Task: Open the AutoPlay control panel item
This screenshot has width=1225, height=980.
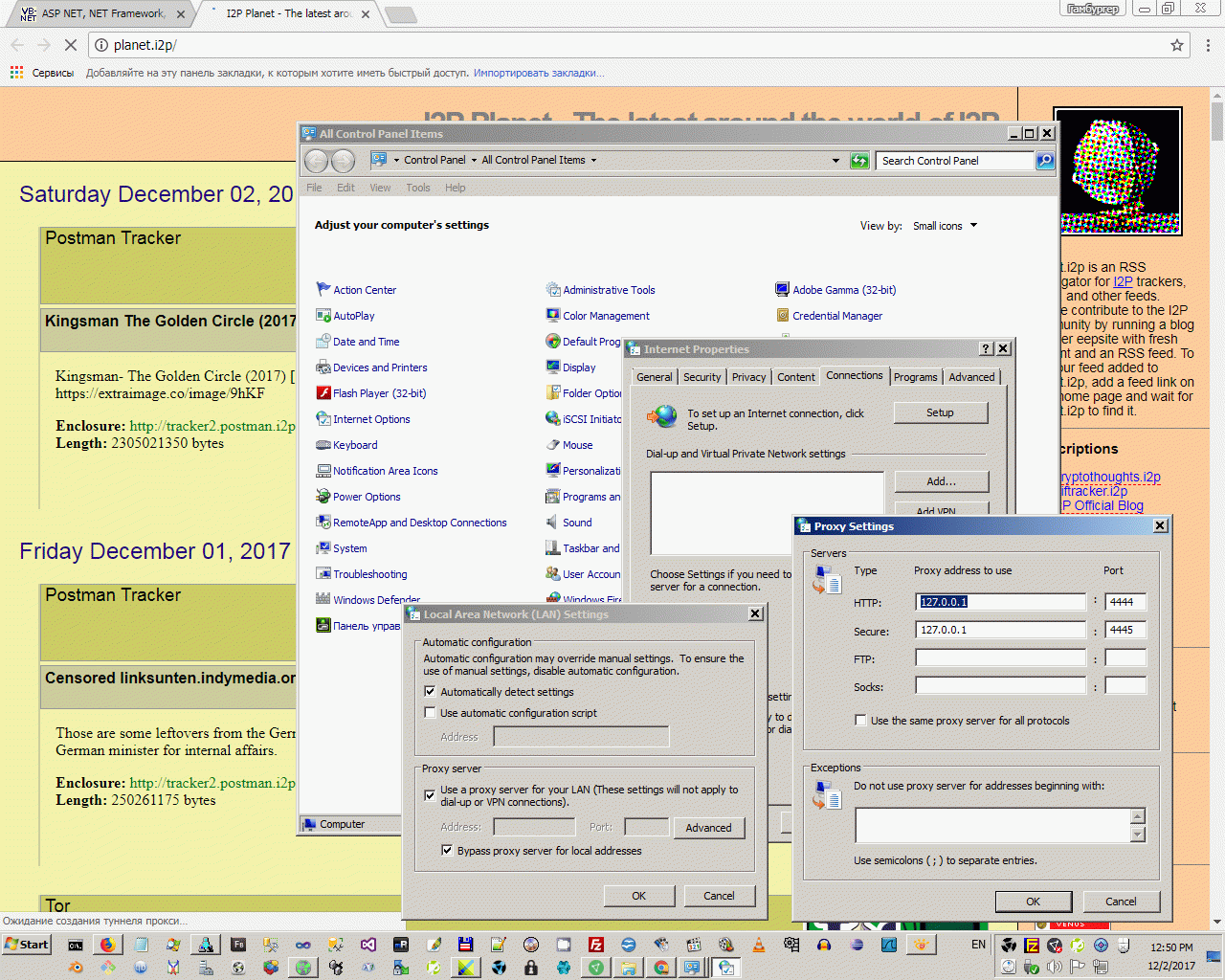Action: point(345,316)
